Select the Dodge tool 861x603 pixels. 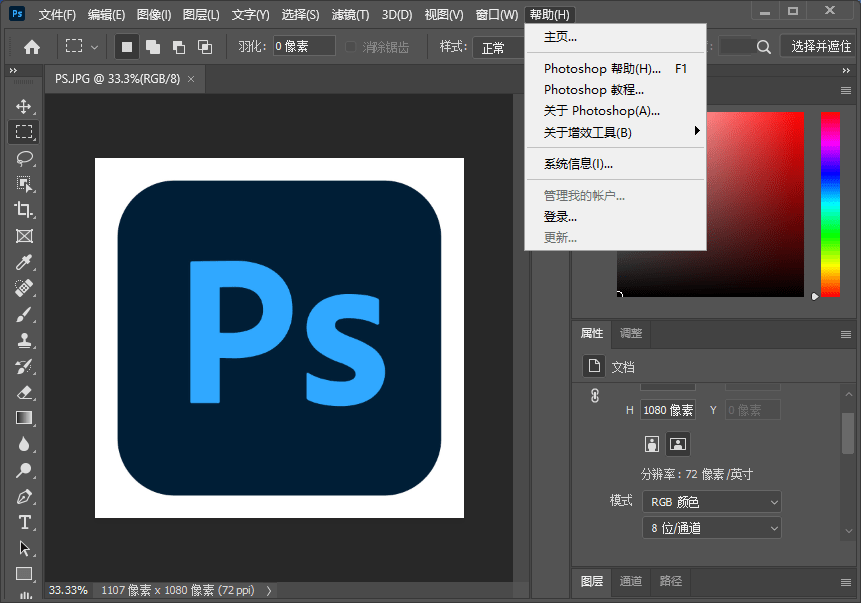[24, 470]
